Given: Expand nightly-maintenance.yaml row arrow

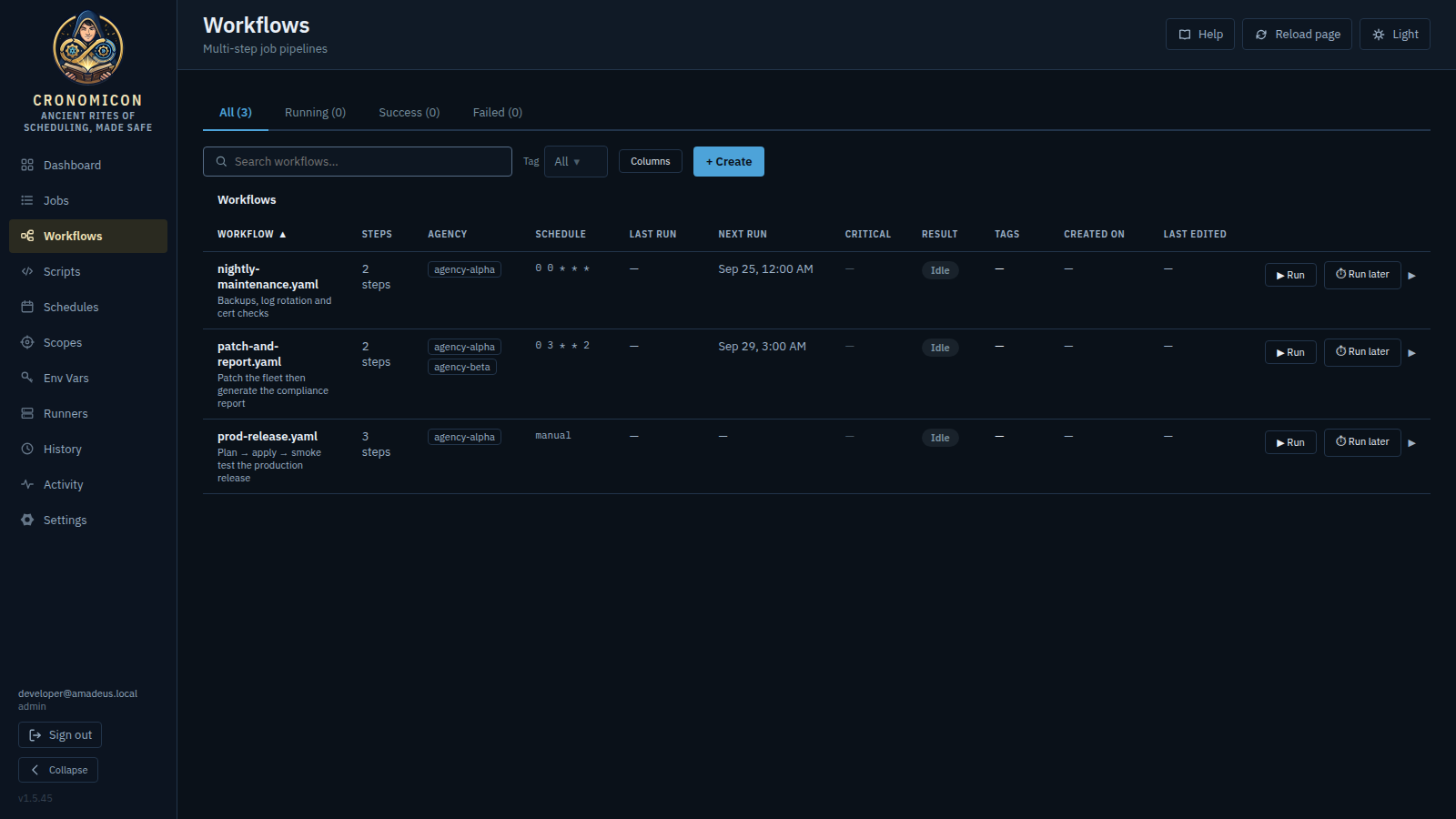Looking at the screenshot, I should click(1412, 276).
